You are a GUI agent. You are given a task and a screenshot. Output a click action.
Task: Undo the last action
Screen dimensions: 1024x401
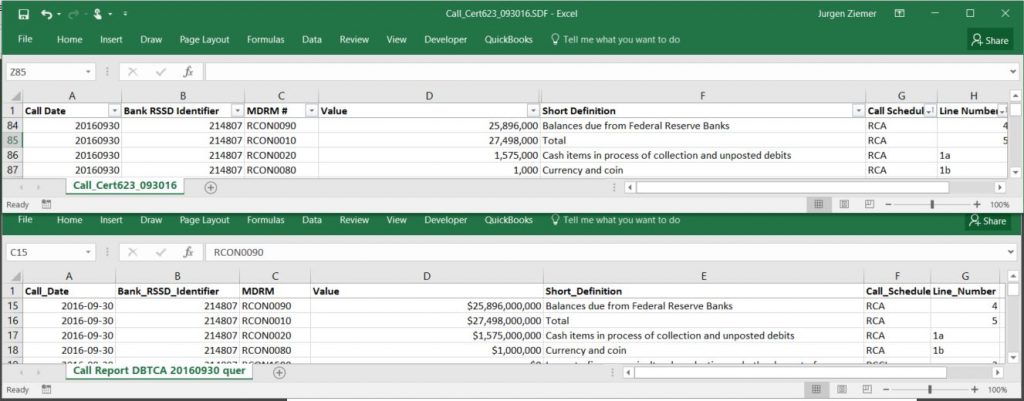click(46, 14)
